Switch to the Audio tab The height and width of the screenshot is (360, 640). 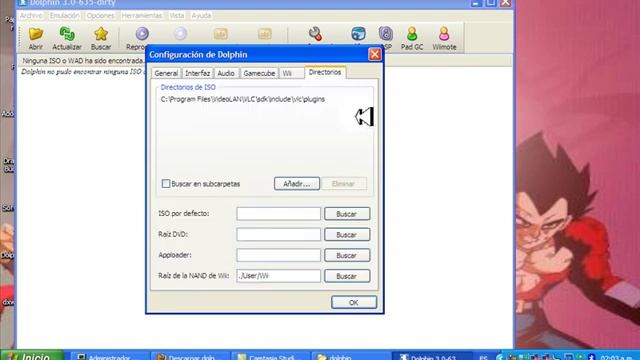click(226, 73)
